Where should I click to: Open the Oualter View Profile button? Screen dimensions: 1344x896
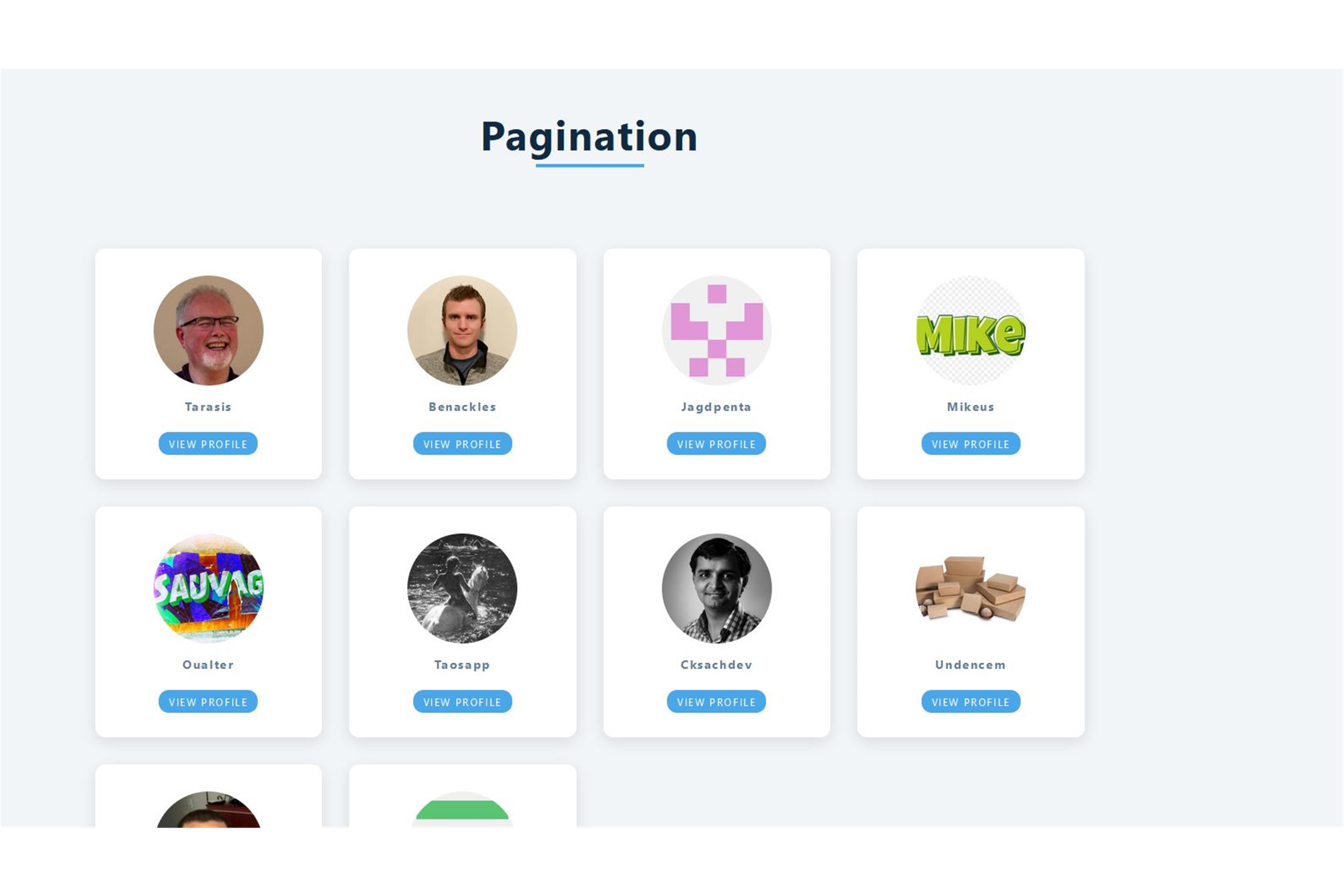click(x=208, y=702)
